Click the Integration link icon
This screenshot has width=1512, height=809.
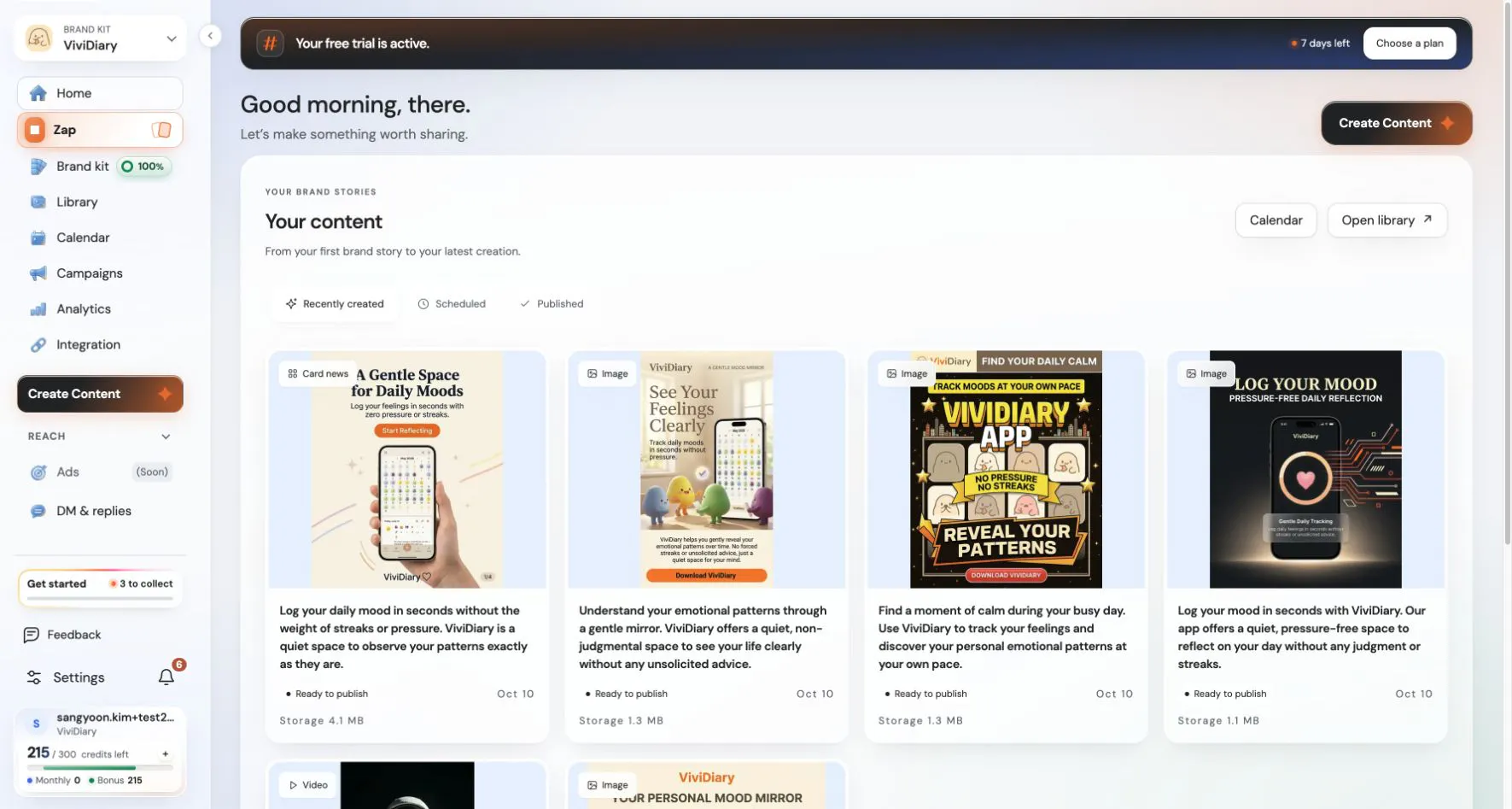coord(38,345)
